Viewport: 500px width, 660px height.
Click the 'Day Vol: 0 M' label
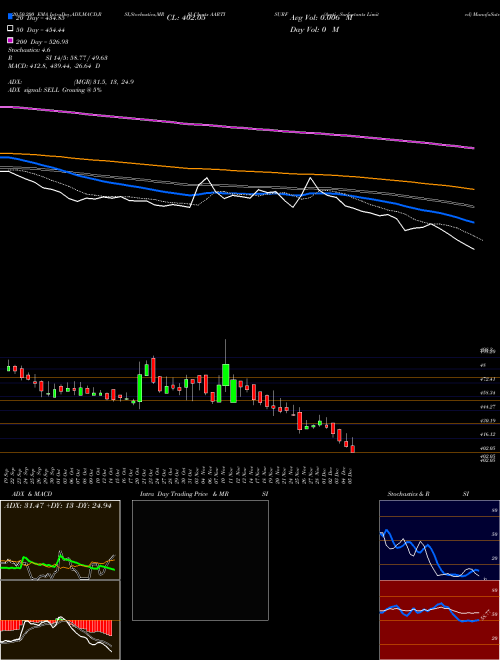pos(314,29)
